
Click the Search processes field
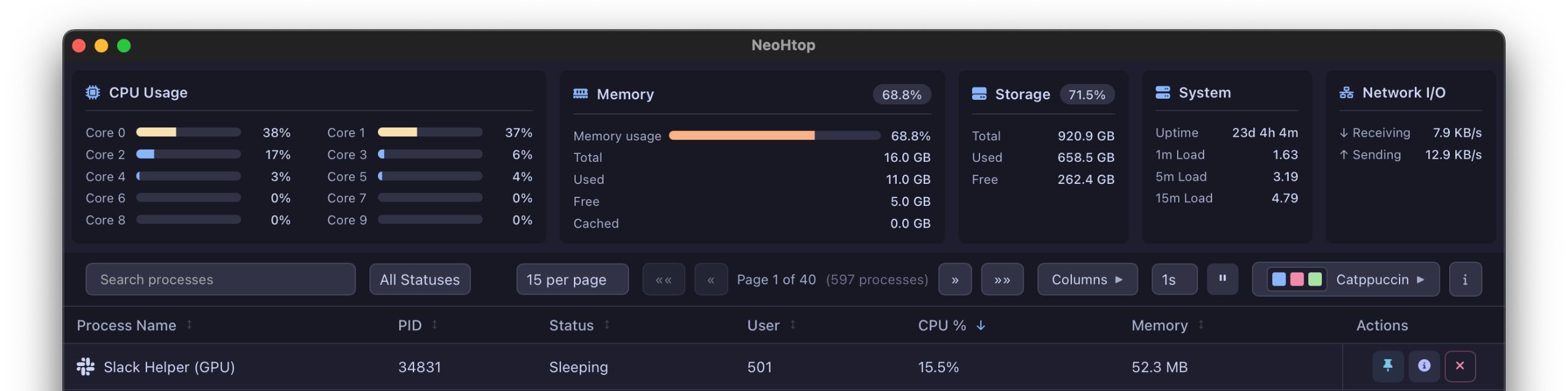point(220,279)
